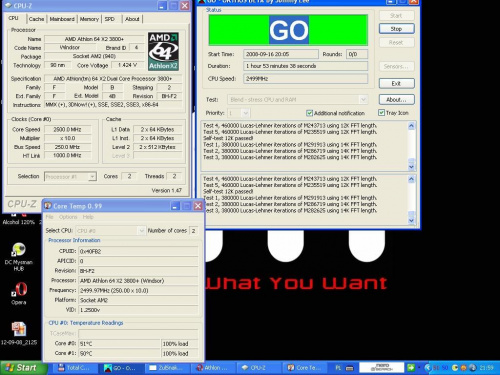Open the File menu in Core Temp
Screen dimensions: 500x375
pyautogui.click(x=50, y=217)
